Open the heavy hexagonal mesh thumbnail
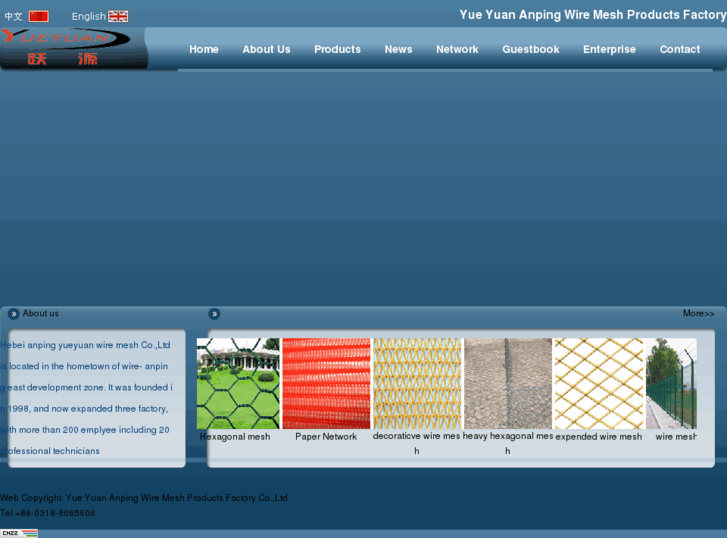Screen dimensions: 727x545 tap(508, 384)
